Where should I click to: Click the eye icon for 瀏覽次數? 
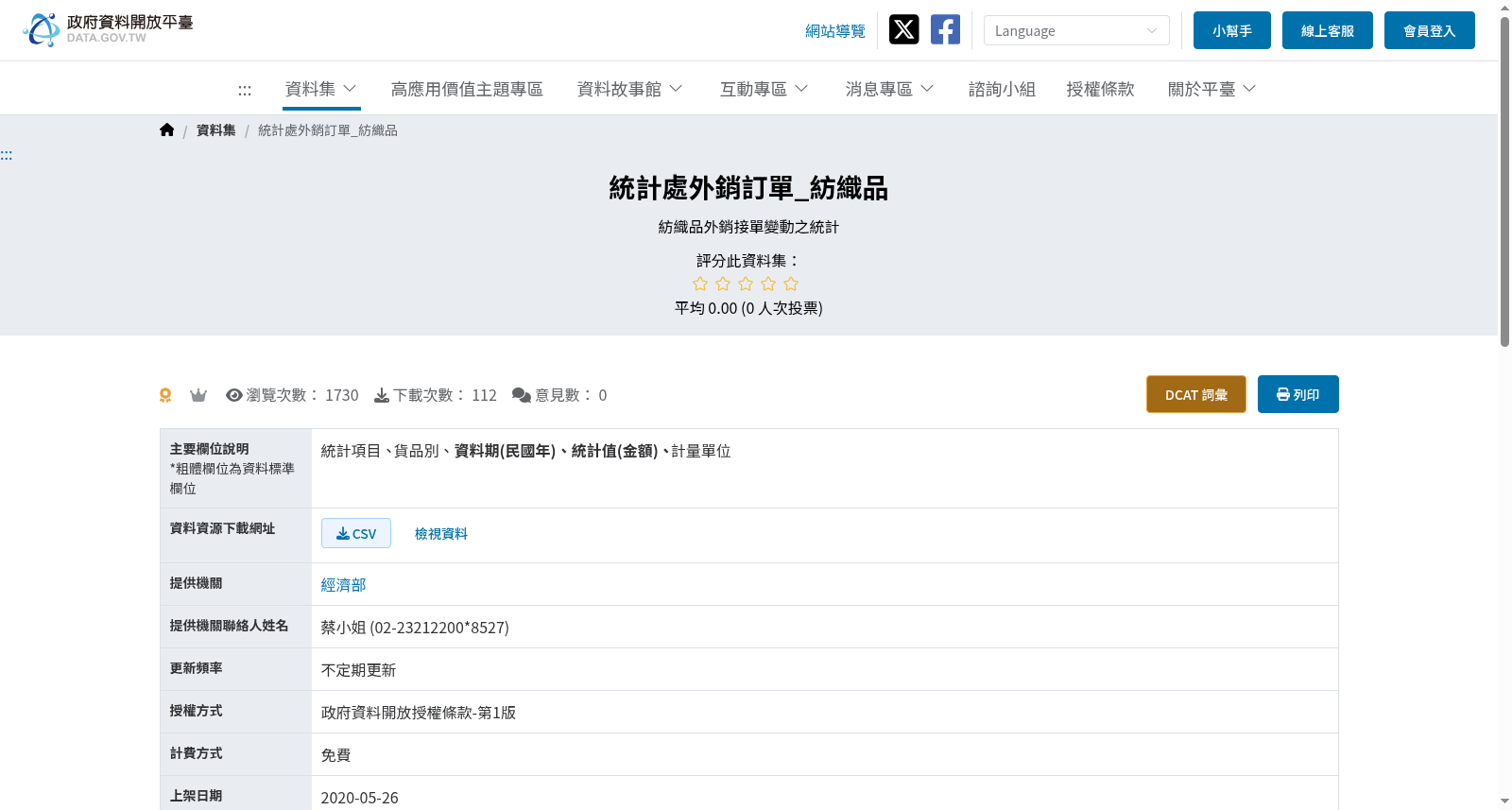pyautogui.click(x=234, y=395)
